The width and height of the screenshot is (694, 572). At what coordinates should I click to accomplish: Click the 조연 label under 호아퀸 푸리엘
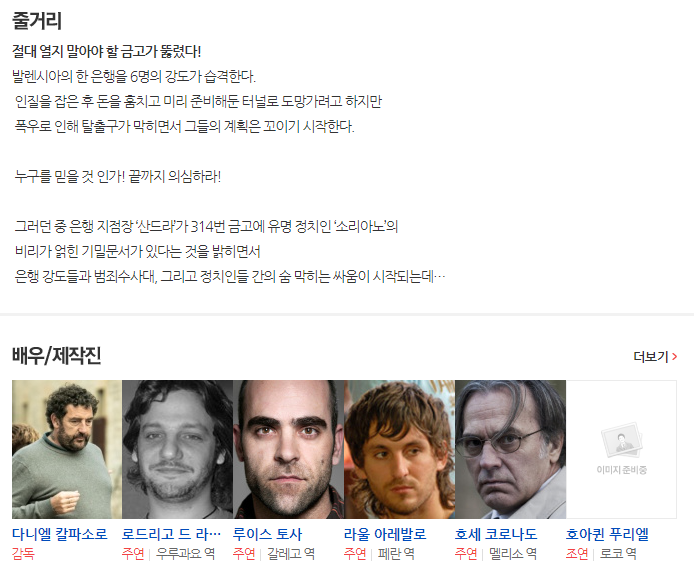577,553
